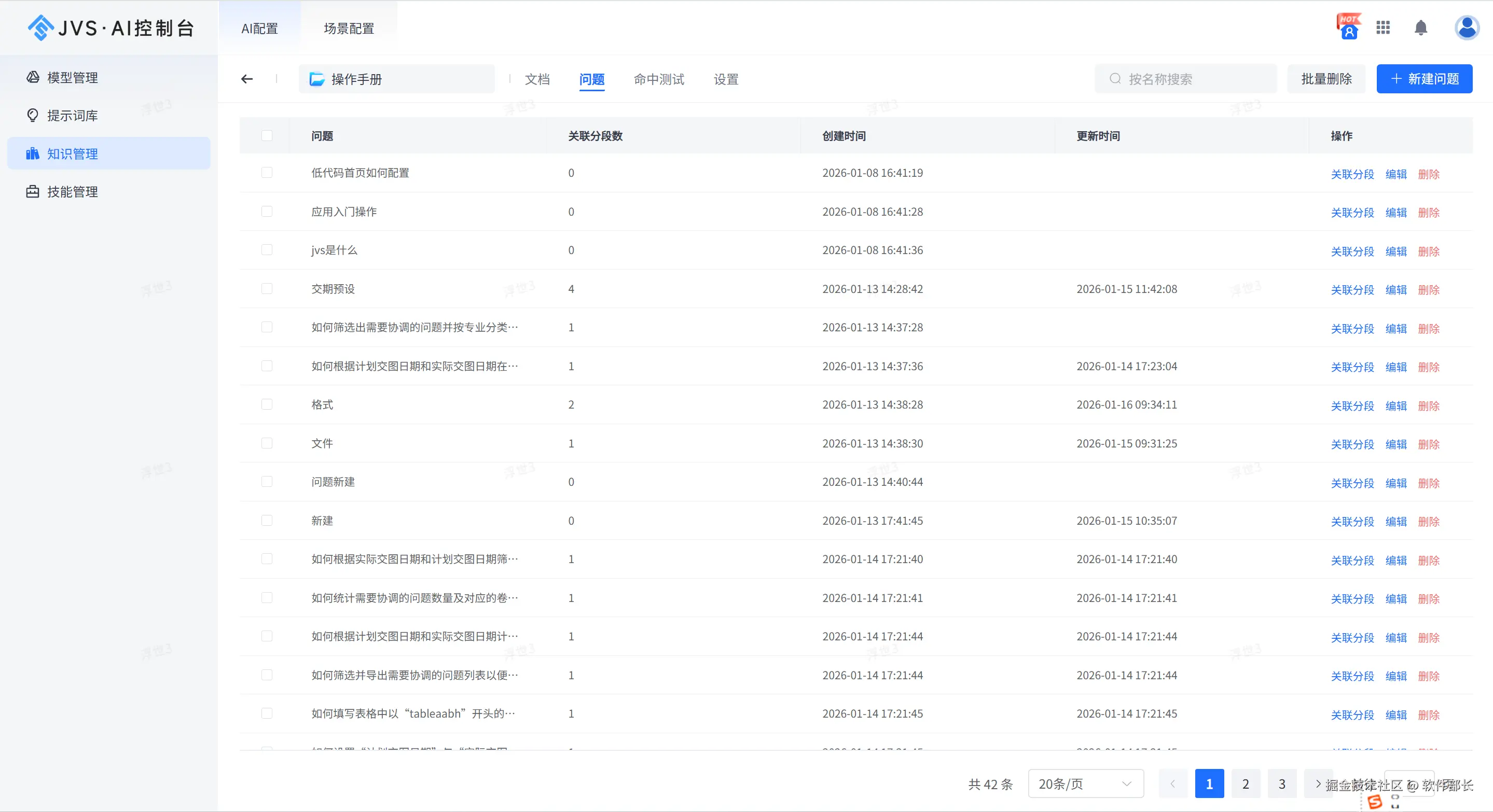Viewport: 1493px width, 812px height.
Task: Switch to the 命中测试 tab
Action: [x=659, y=79]
